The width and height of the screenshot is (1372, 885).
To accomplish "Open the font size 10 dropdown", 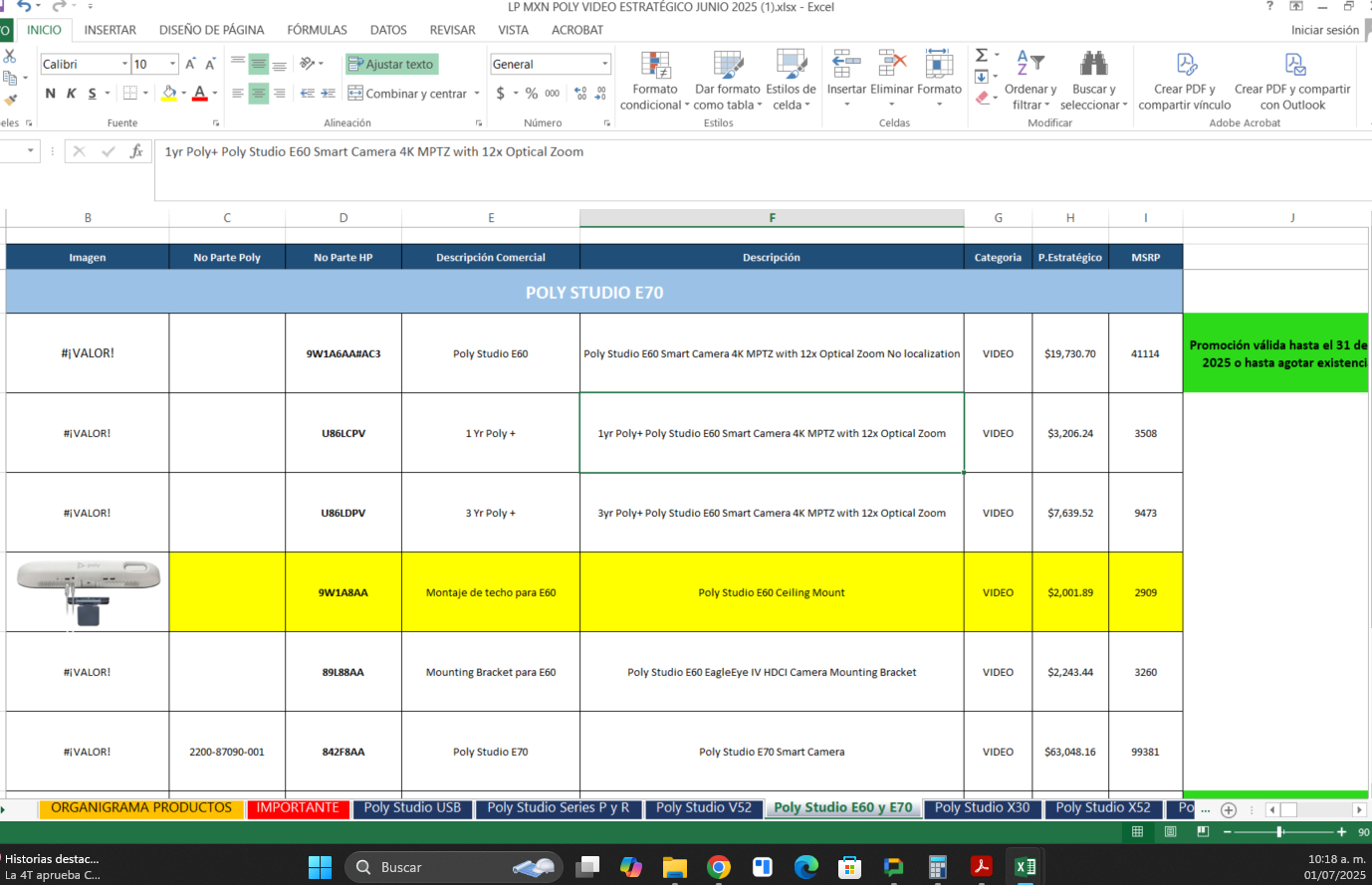I will click(173, 64).
